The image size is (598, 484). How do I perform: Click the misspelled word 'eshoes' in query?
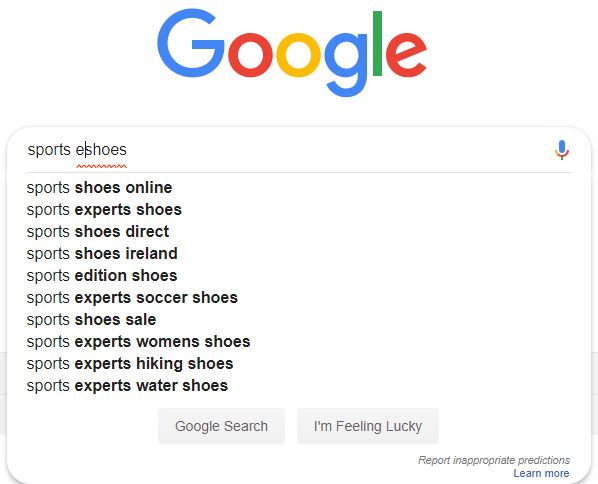(101, 150)
